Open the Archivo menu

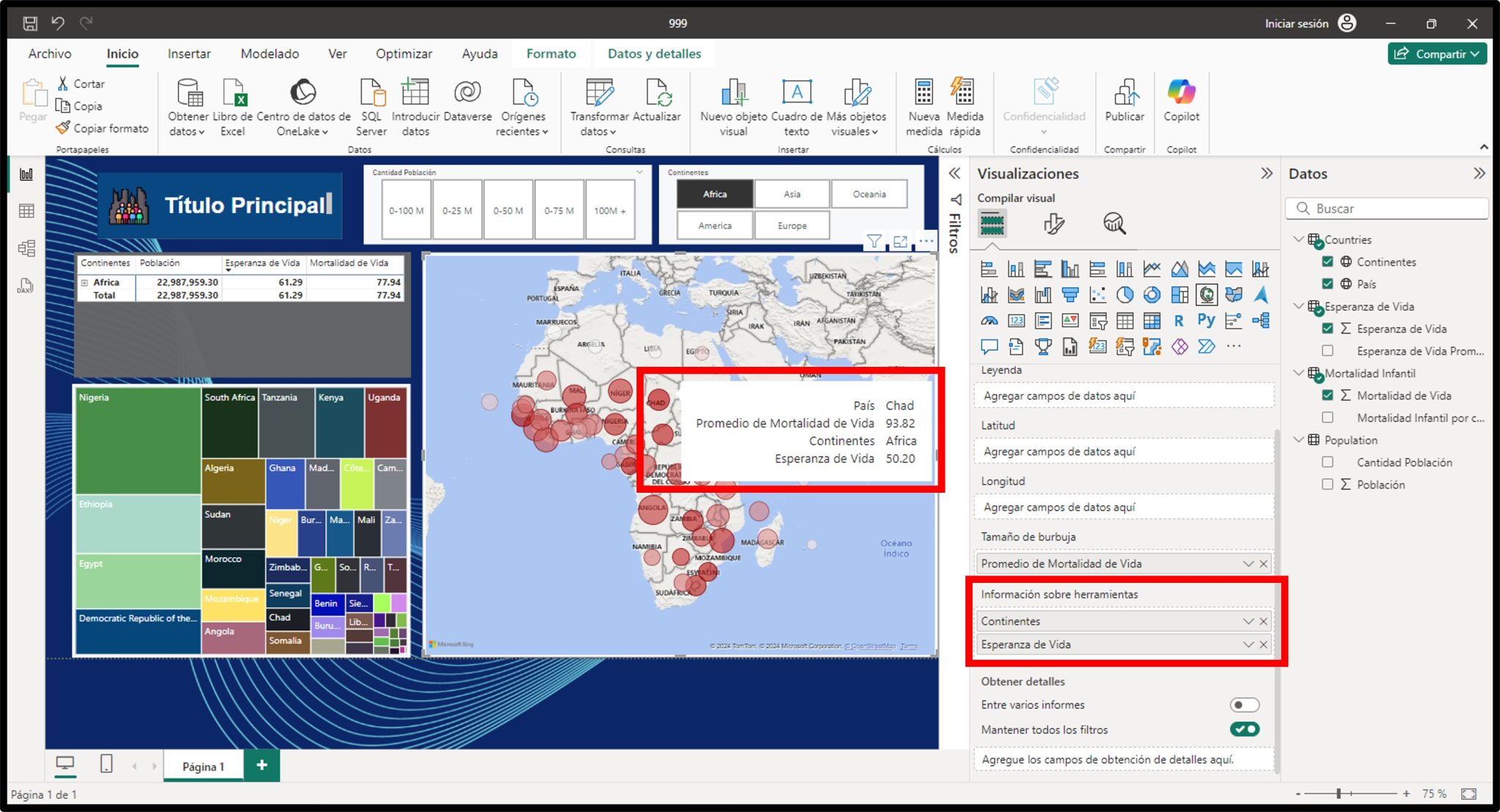pyautogui.click(x=50, y=53)
